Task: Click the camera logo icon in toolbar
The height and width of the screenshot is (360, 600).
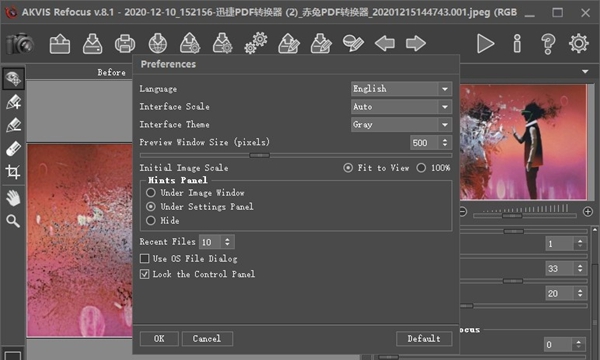Action: tap(20, 43)
